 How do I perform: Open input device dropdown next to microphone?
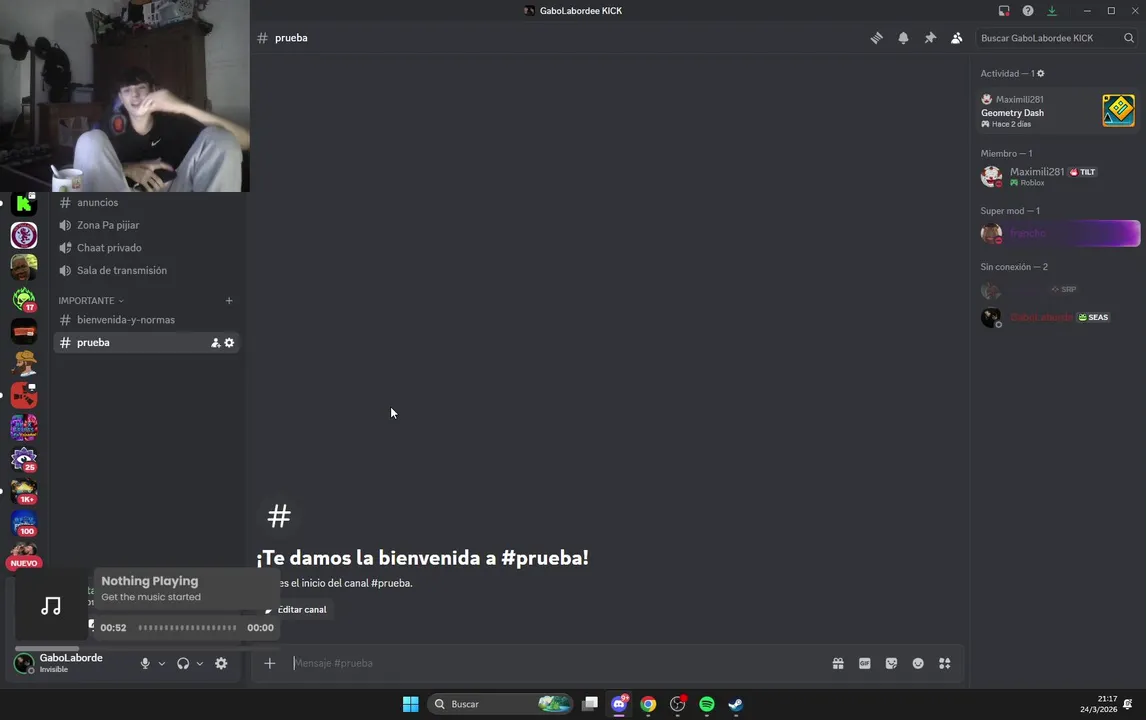[x=162, y=664]
